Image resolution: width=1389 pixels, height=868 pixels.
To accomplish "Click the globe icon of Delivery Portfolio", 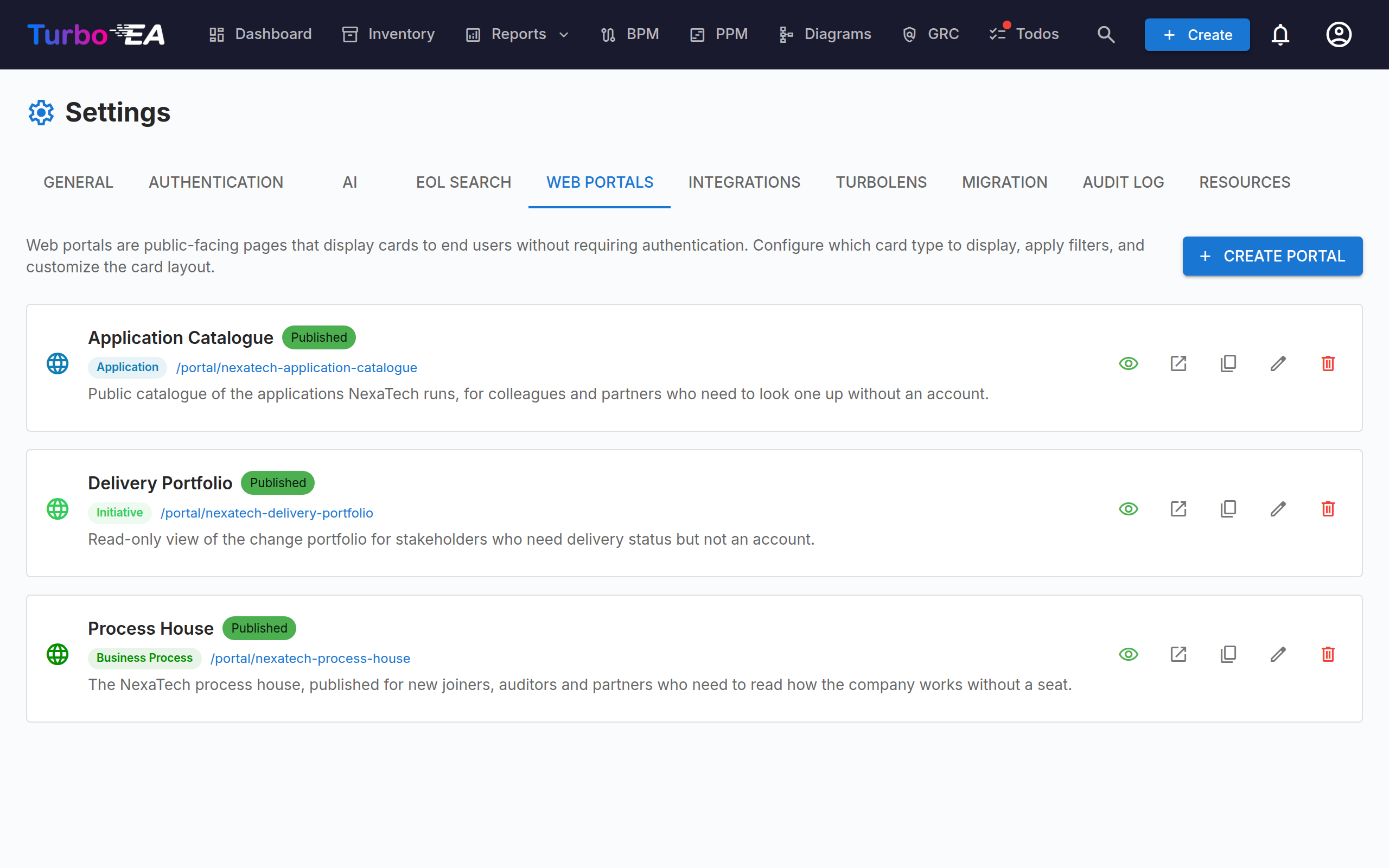I will click(x=58, y=509).
